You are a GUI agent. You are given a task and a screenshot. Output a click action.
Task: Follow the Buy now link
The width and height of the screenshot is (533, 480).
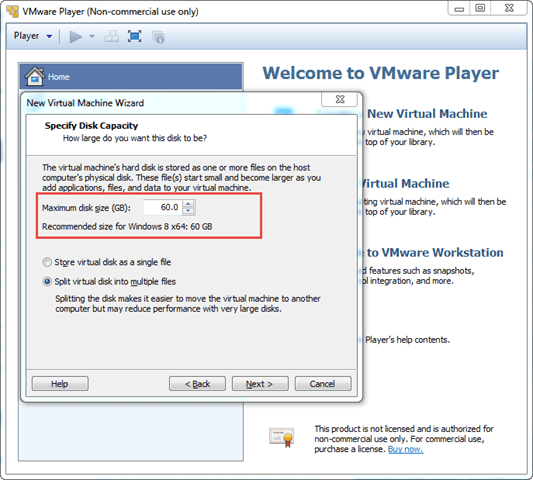(405, 449)
